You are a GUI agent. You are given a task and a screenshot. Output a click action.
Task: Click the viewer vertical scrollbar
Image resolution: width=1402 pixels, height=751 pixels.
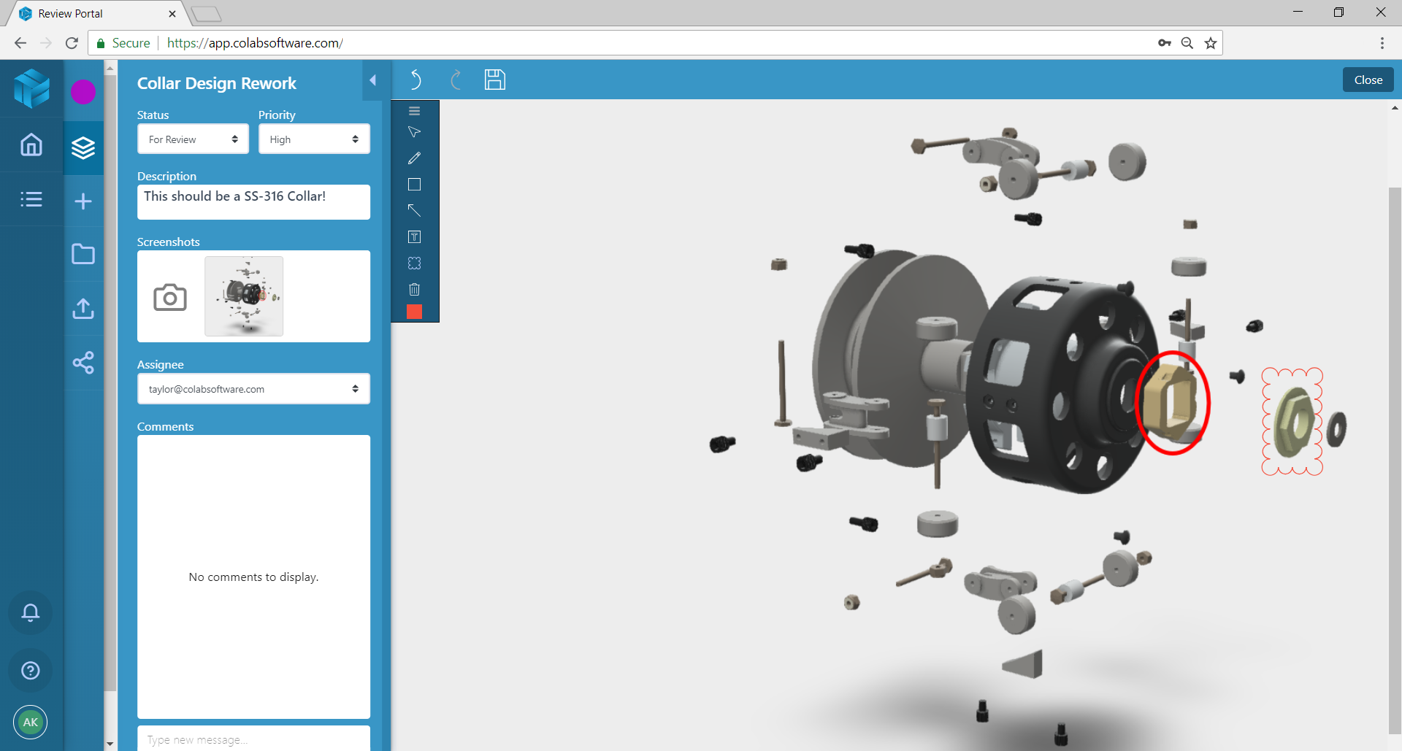pos(1395,460)
